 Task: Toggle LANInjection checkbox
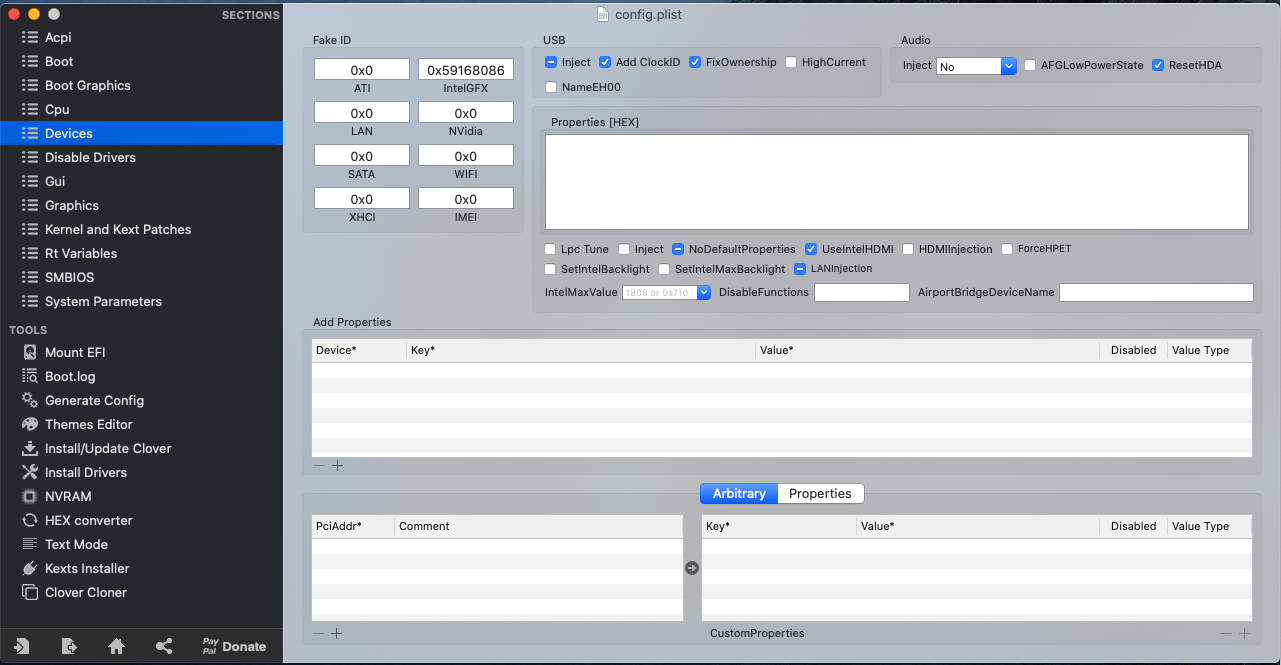[x=800, y=269]
